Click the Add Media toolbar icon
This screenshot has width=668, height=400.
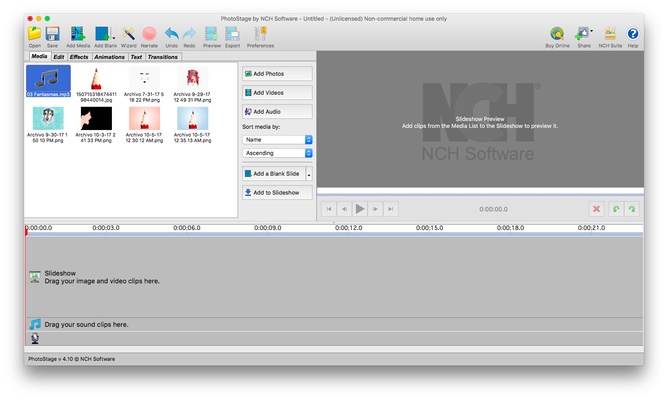(x=78, y=36)
